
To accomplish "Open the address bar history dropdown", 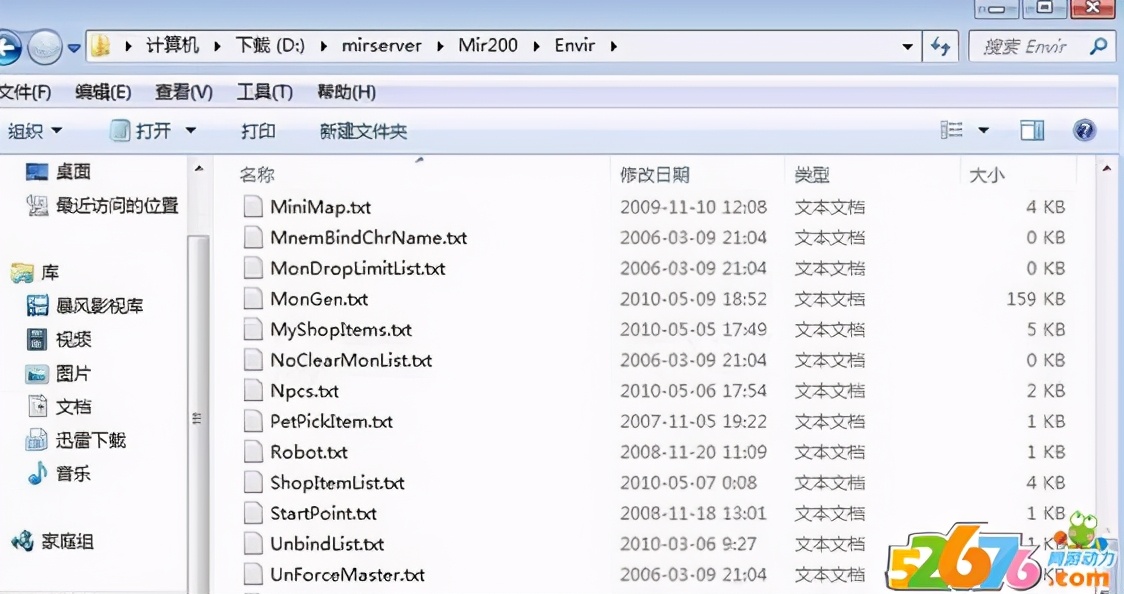I will [x=908, y=47].
